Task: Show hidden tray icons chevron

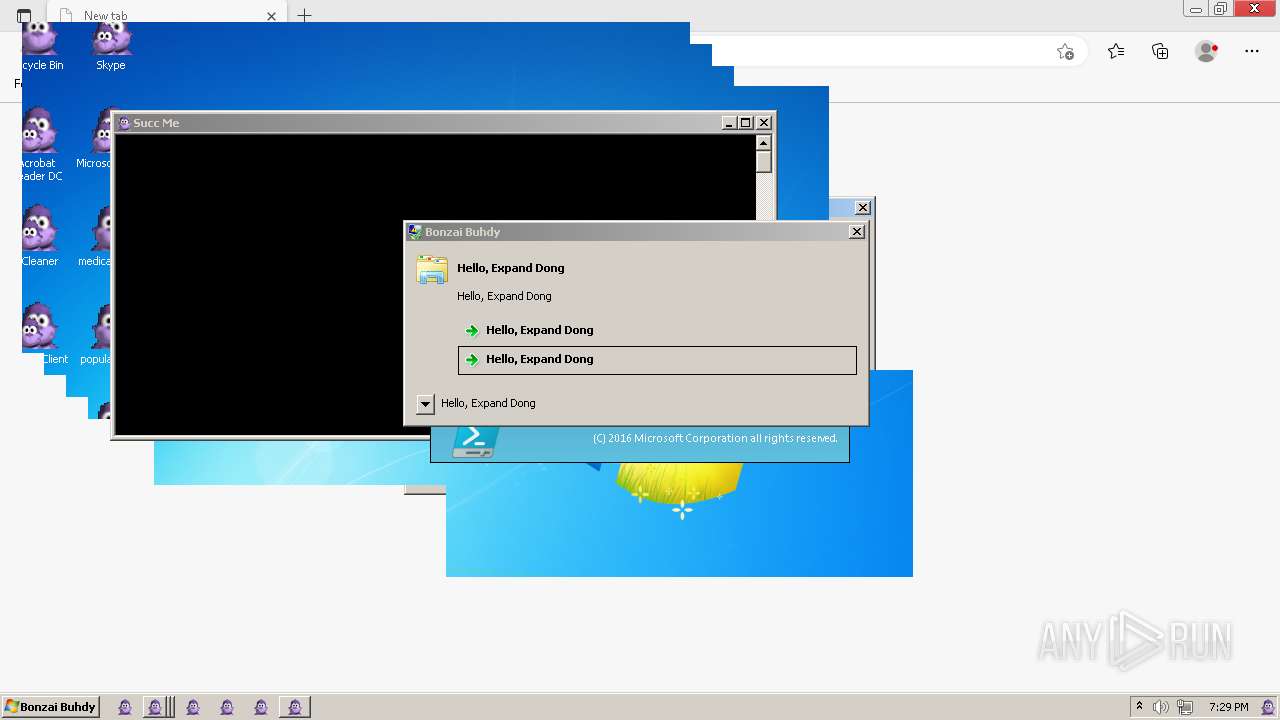Action: click(x=1139, y=707)
